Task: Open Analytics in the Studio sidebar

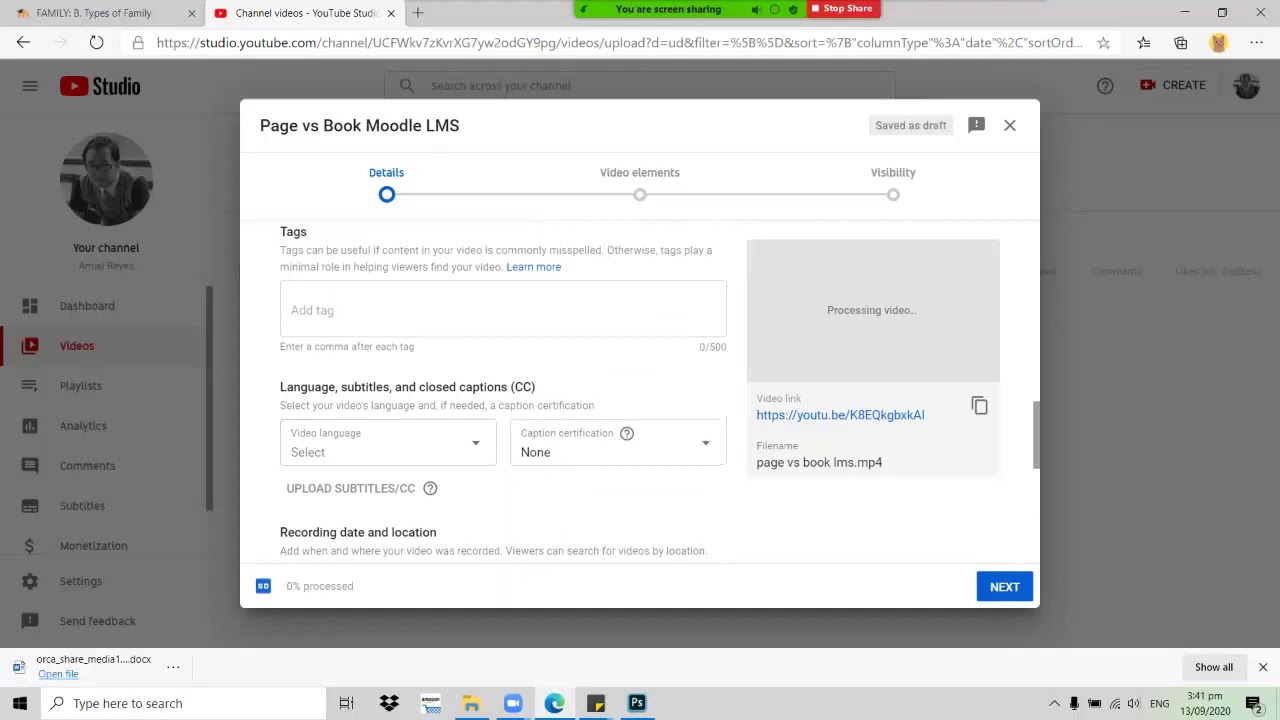Action: 104,426
